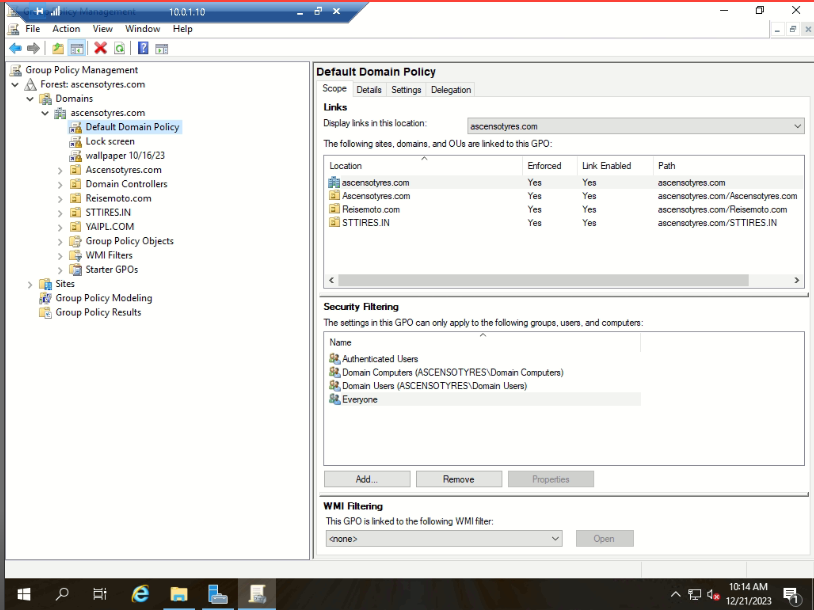Click the Back navigation arrow icon
Image resolution: width=814 pixels, height=610 pixels.
[16, 47]
